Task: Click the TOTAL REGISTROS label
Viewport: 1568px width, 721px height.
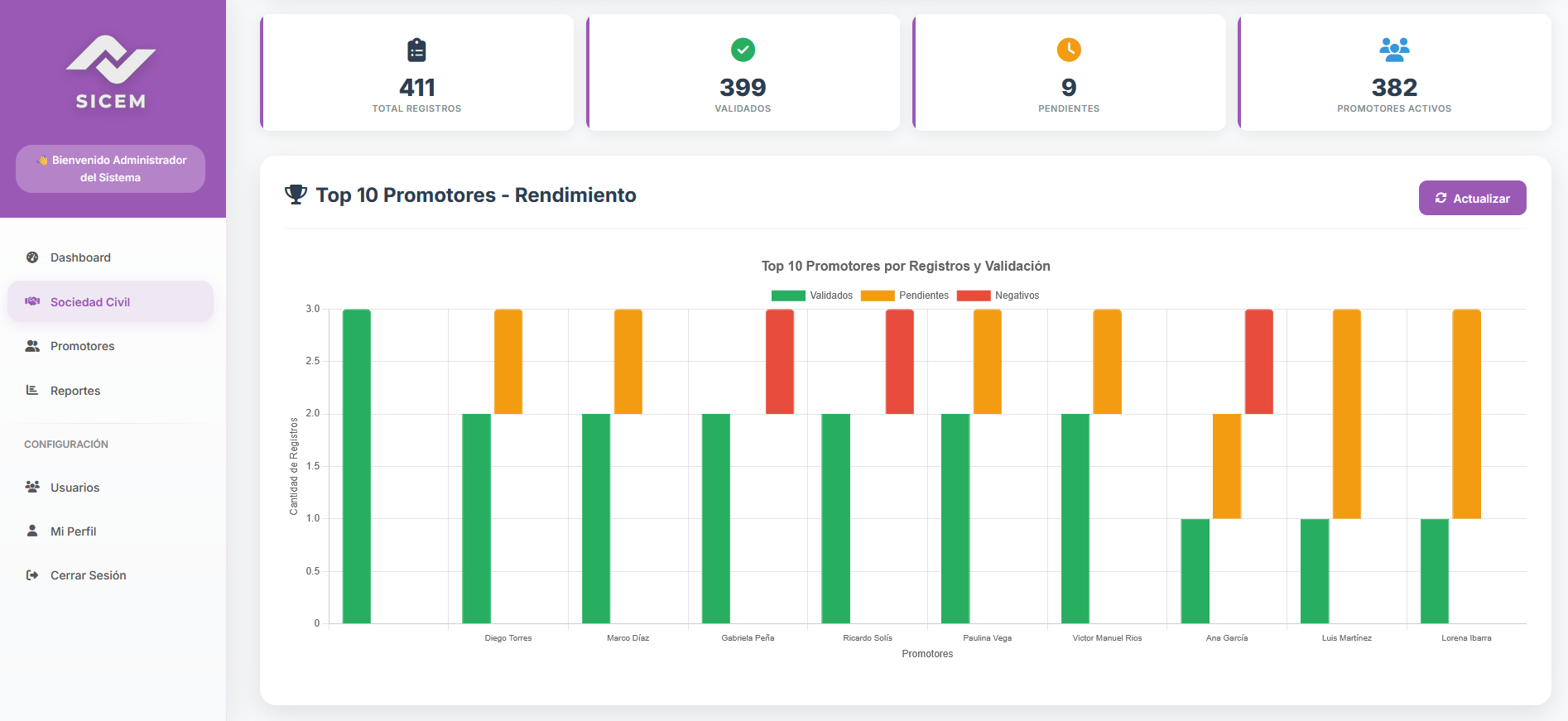Action: coord(417,108)
